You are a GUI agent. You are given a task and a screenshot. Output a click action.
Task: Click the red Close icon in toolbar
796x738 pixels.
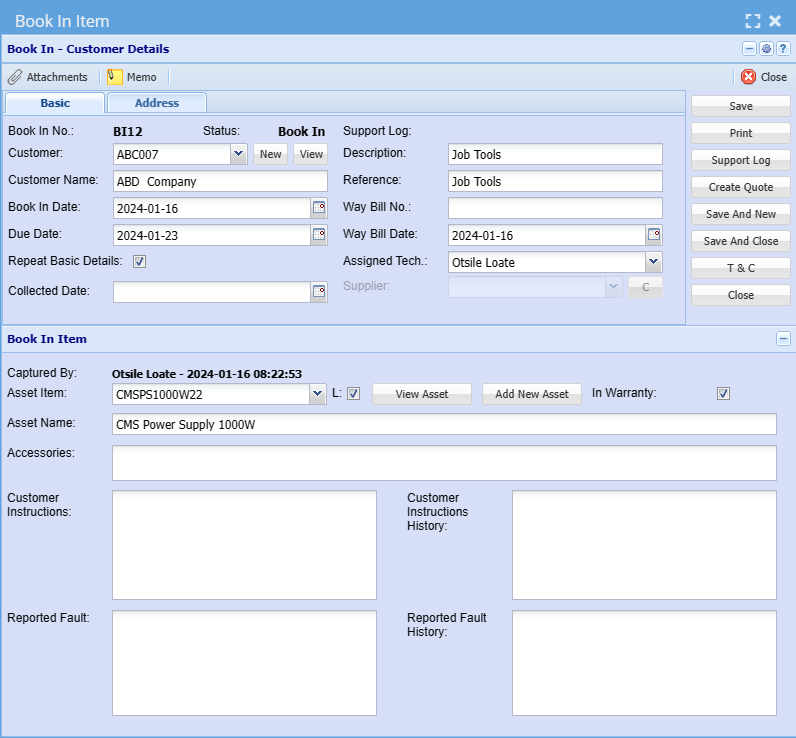pyautogui.click(x=748, y=77)
